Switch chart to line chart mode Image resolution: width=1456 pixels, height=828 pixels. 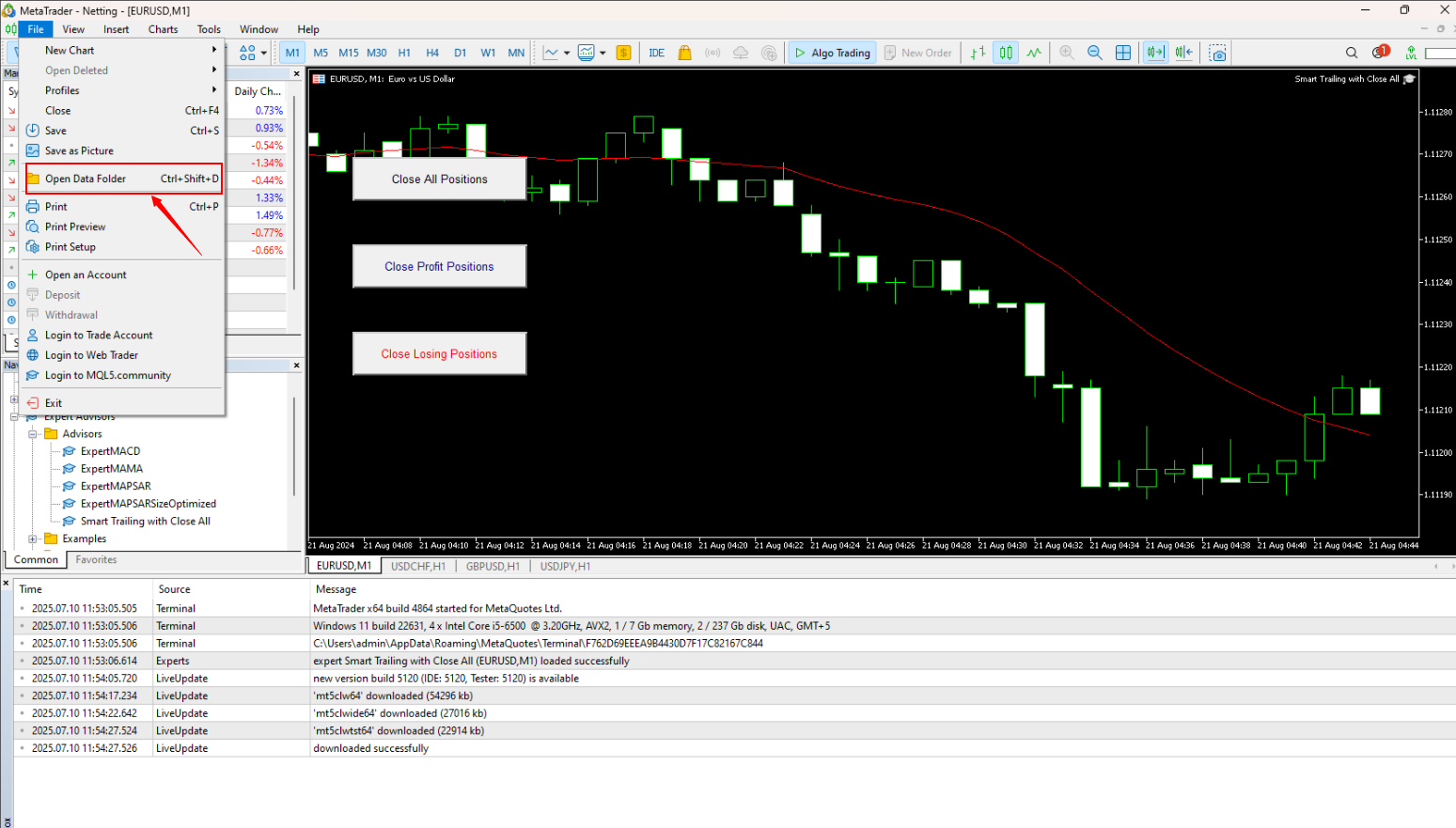1035,53
